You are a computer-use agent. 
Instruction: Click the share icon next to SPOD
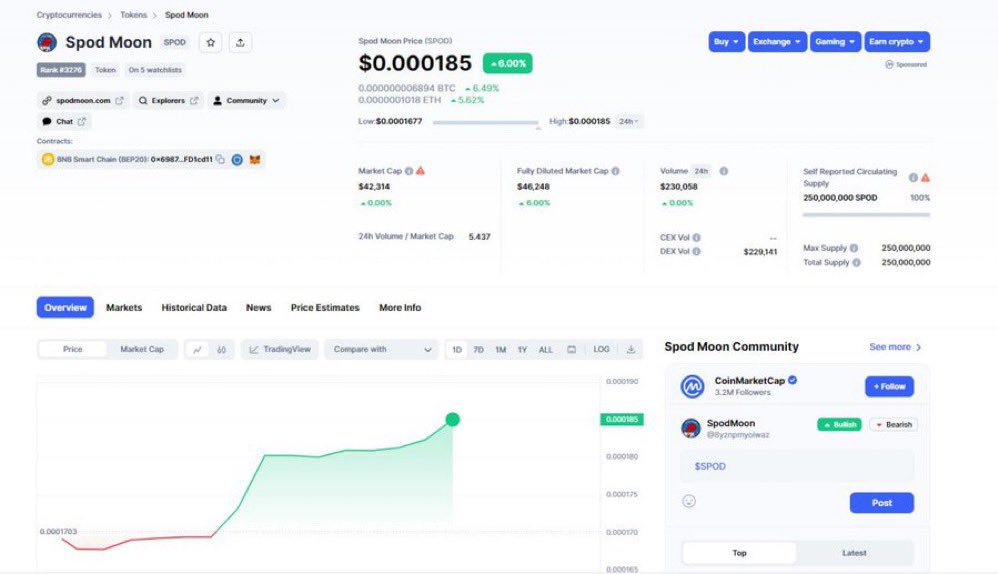(x=240, y=43)
